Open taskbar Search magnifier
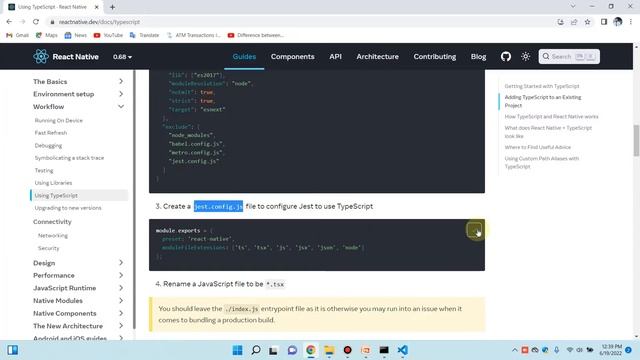Screen dimensions: 640x360 point(256,350)
